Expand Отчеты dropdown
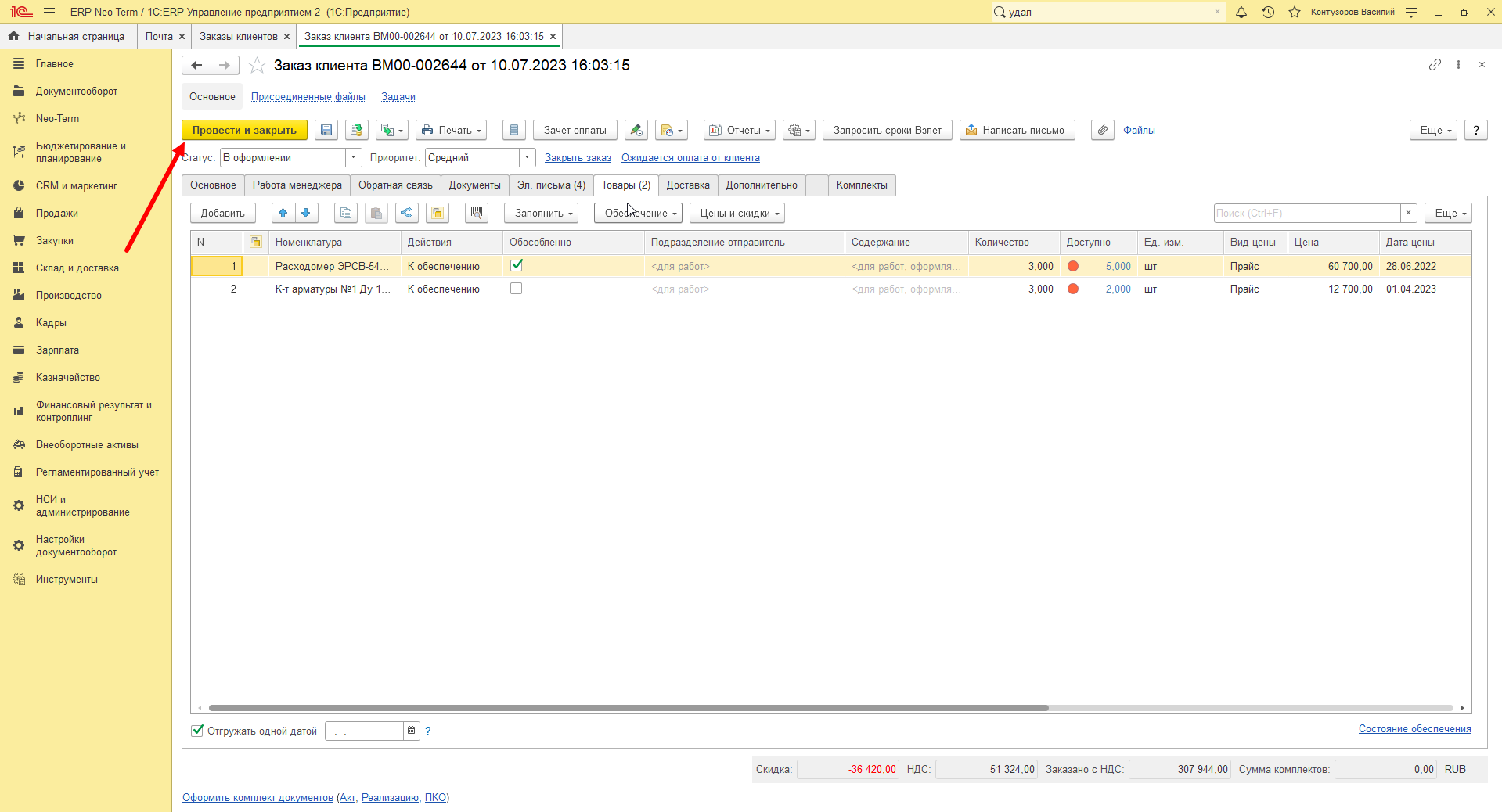 (740, 131)
